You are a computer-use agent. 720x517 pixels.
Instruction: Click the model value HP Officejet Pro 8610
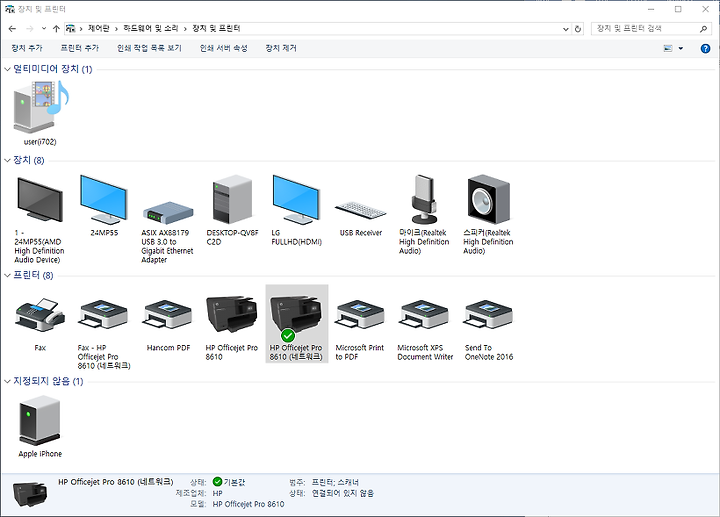click(248, 504)
